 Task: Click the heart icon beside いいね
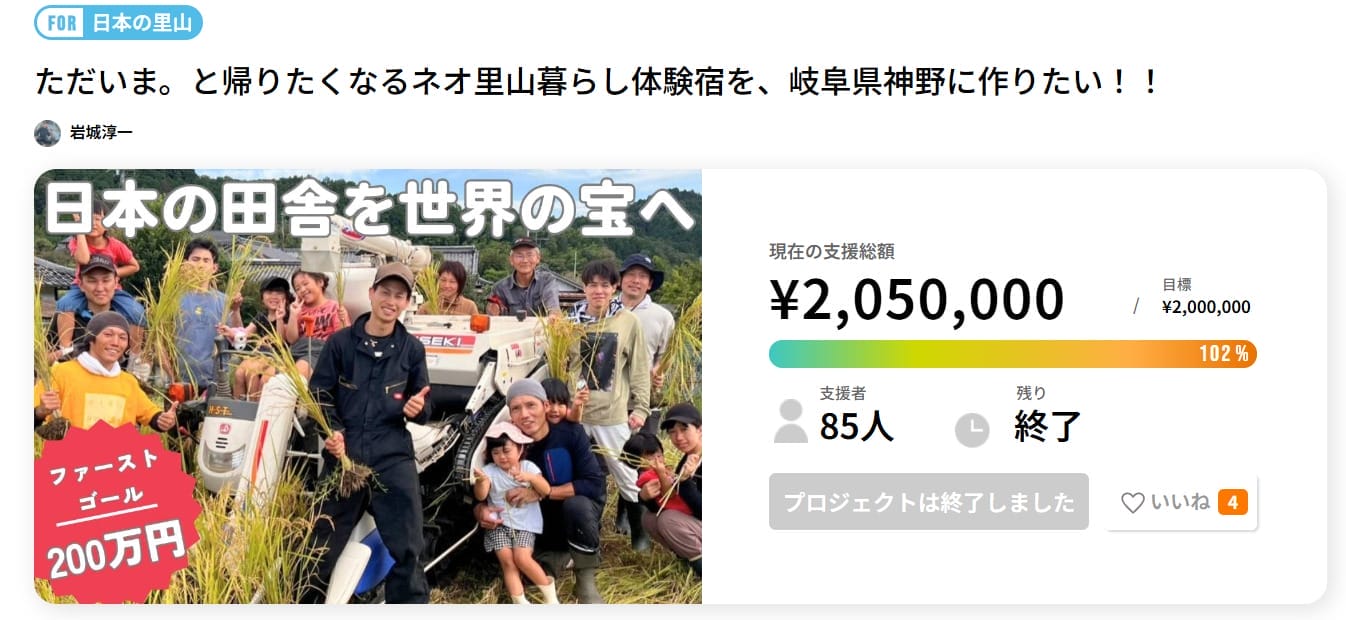[x=1132, y=503]
